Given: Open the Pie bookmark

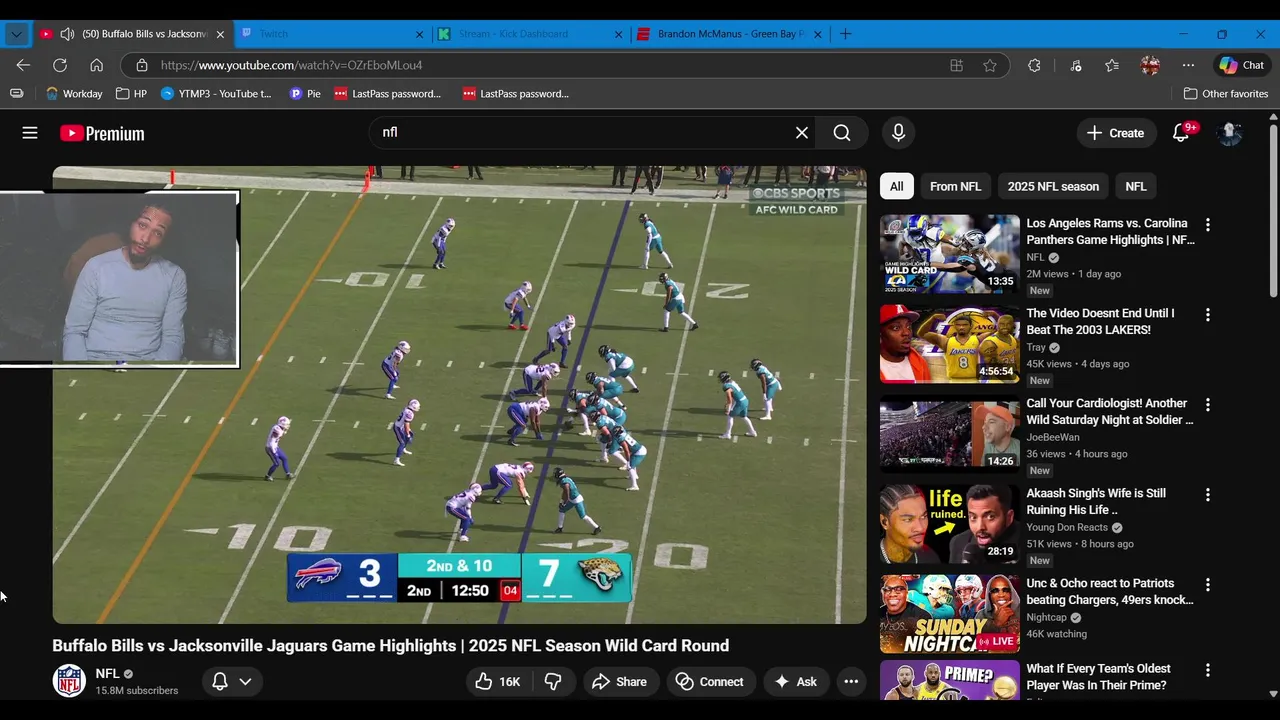Looking at the screenshot, I should pos(305,94).
